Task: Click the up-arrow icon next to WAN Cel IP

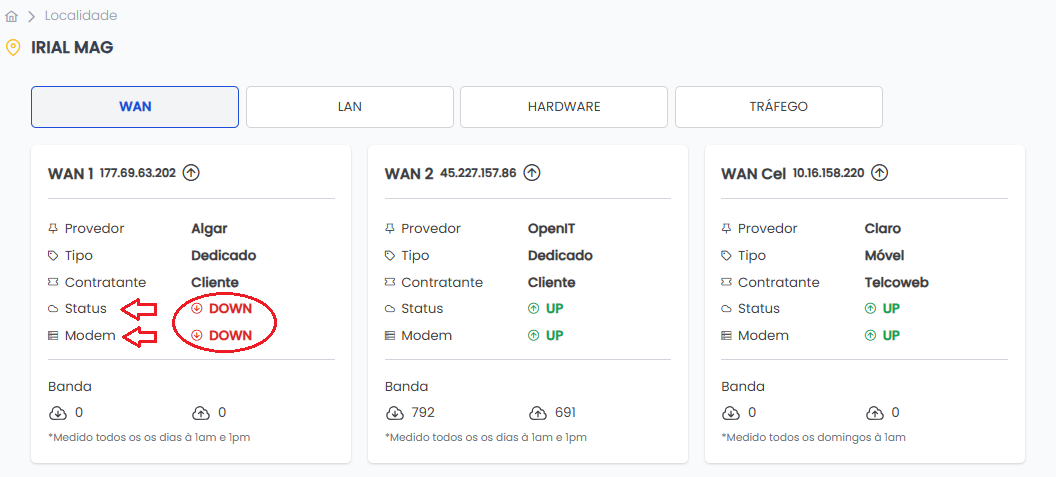Action: [x=879, y=173]
